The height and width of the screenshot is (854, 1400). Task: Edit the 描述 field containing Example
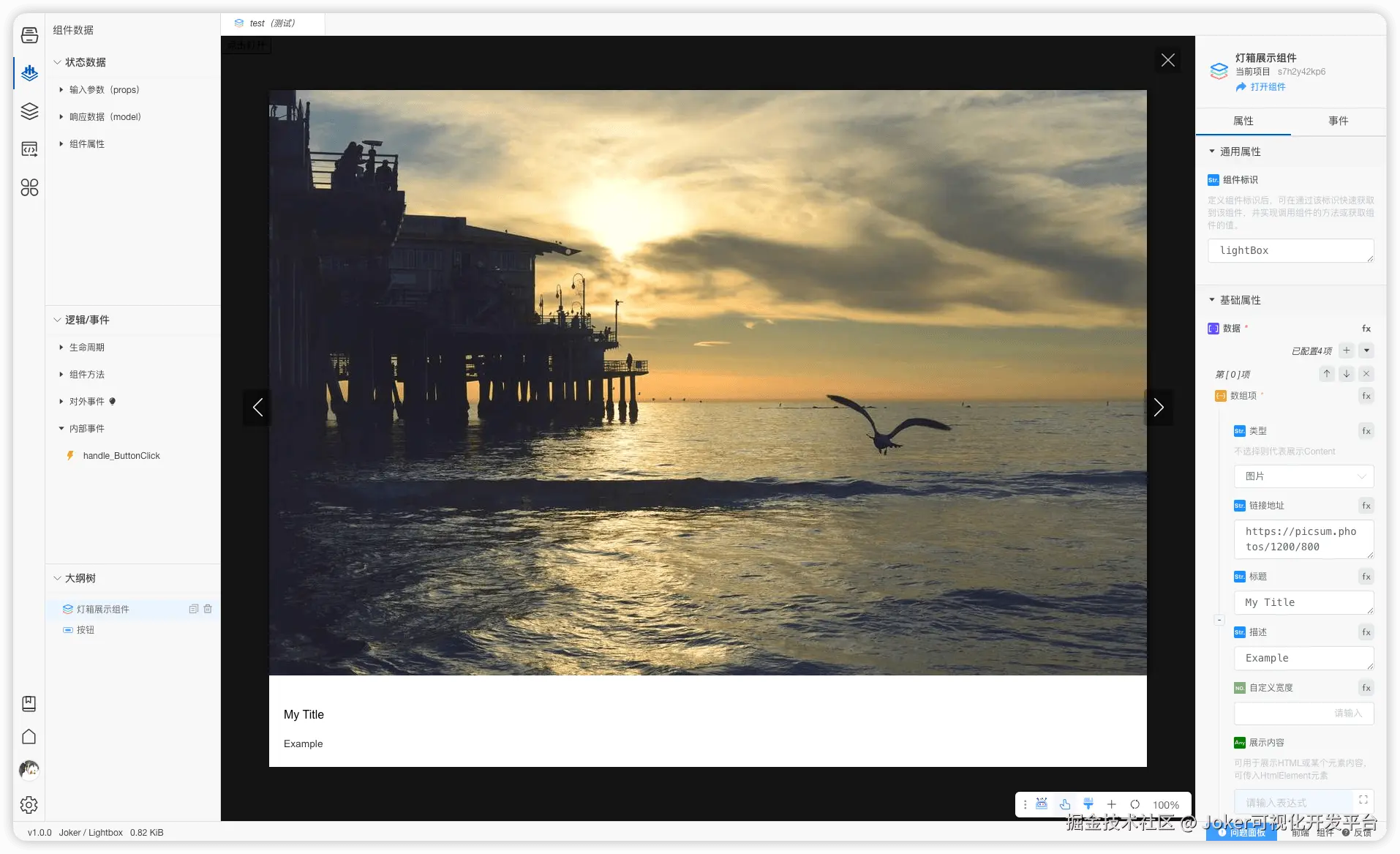[x=1303, y=658]
